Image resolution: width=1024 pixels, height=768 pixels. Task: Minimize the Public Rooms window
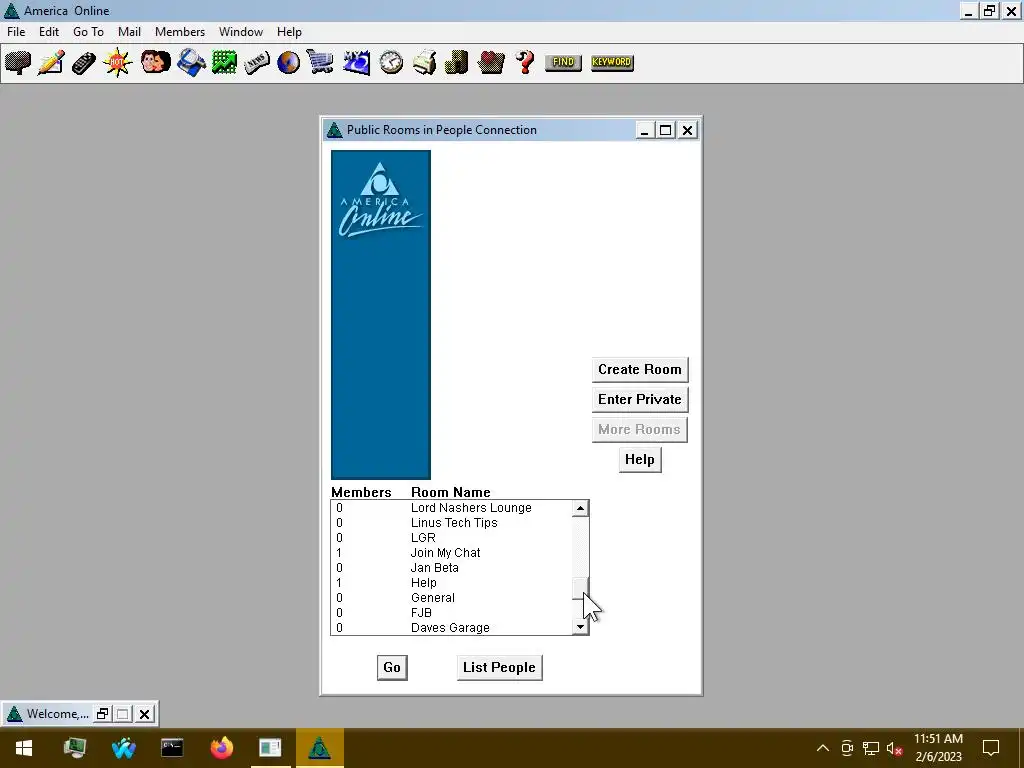click(x=645, y=130)
